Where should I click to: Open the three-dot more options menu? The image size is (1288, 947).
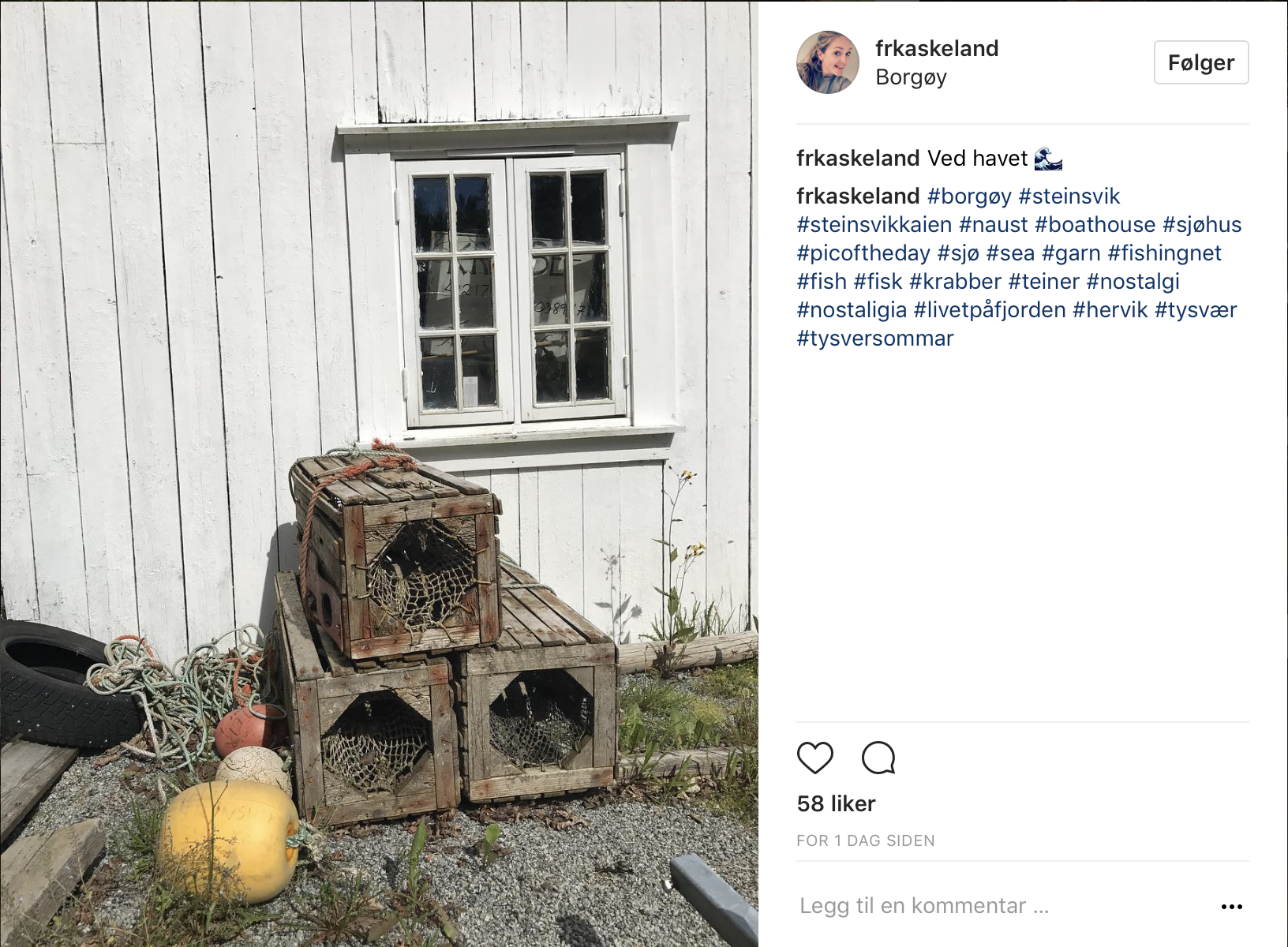[x=1231, y=907]
